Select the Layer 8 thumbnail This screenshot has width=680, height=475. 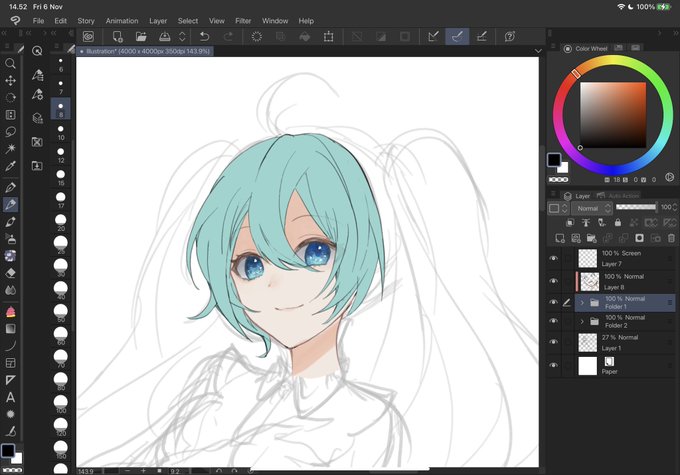(x=589, y=282)
